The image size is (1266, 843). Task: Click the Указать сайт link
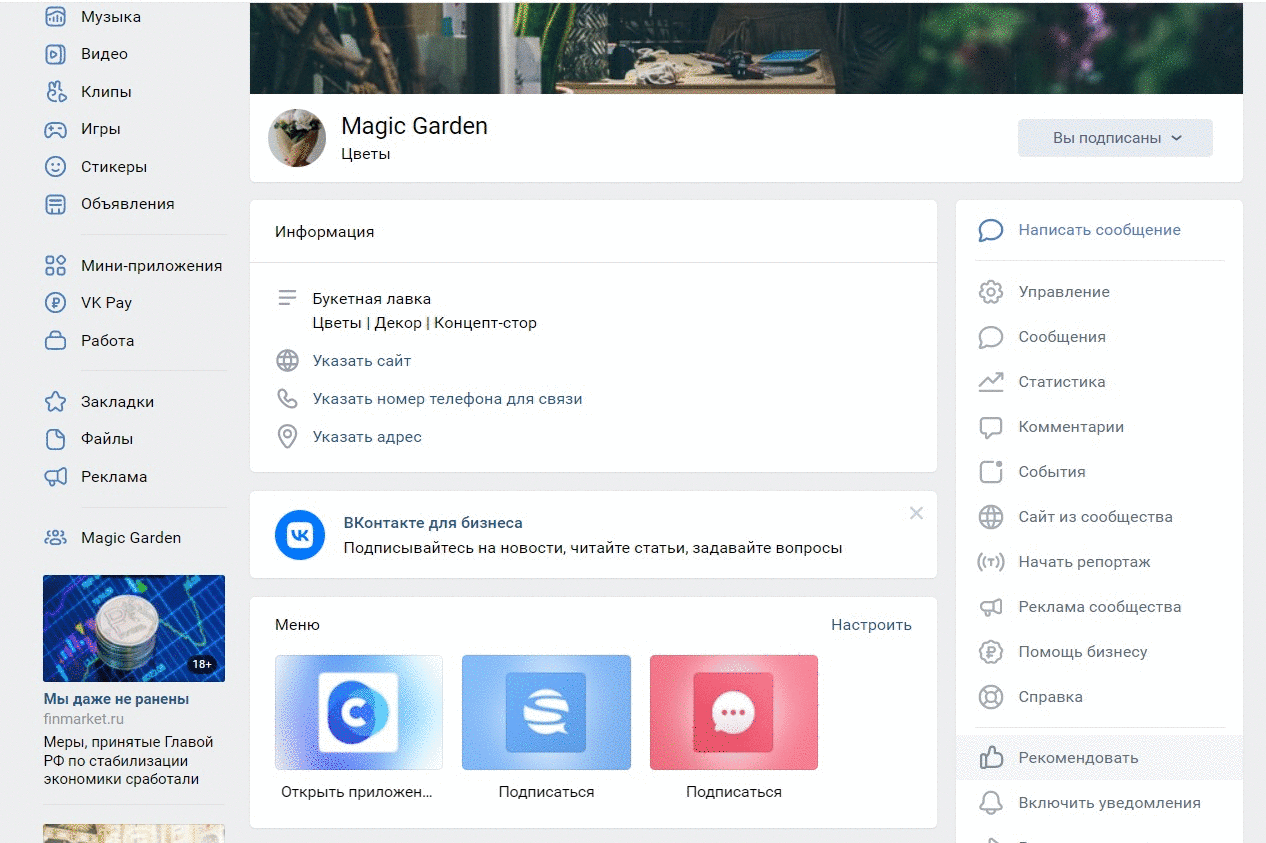[361, 361]
